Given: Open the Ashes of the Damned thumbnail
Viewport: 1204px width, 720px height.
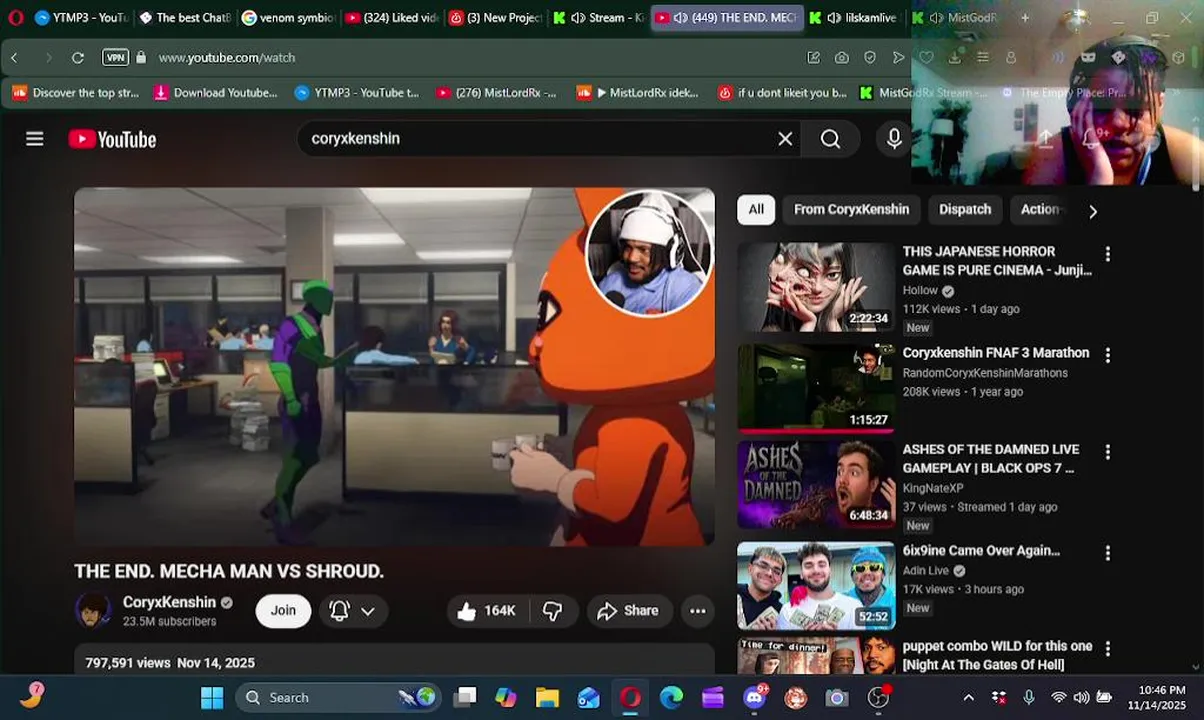Looking at the screenshot, I should tap(816, 485).
